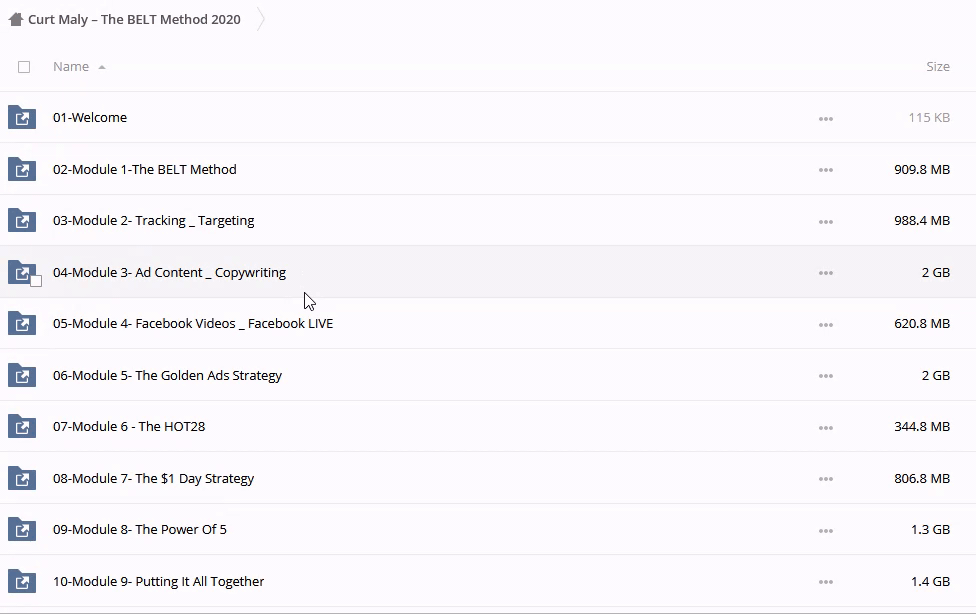The width and height of the screenshot is (976, 614).
Task: Click the 09-Module 8 Power Of 5 folder icon
Action: (21, 530)
